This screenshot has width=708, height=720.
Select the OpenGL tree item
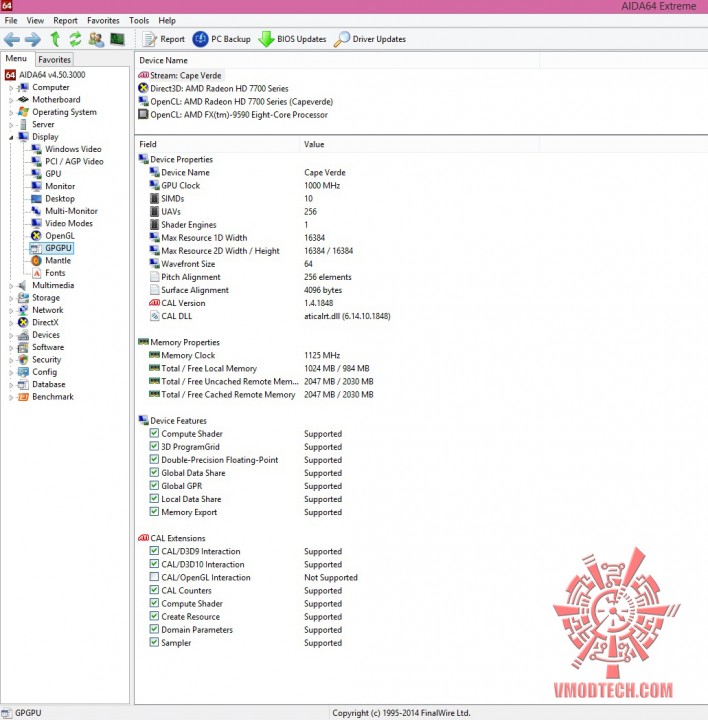(x=60, y=236)
